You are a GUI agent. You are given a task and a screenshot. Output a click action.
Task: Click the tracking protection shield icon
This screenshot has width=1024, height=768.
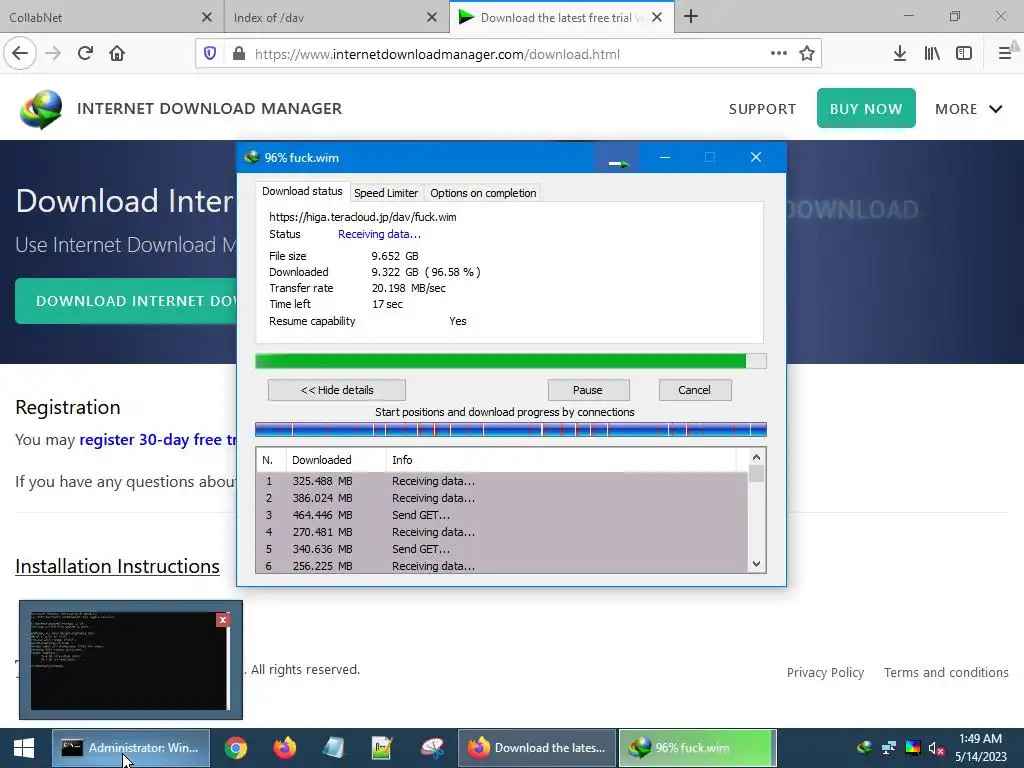click(x=210, y=54)
